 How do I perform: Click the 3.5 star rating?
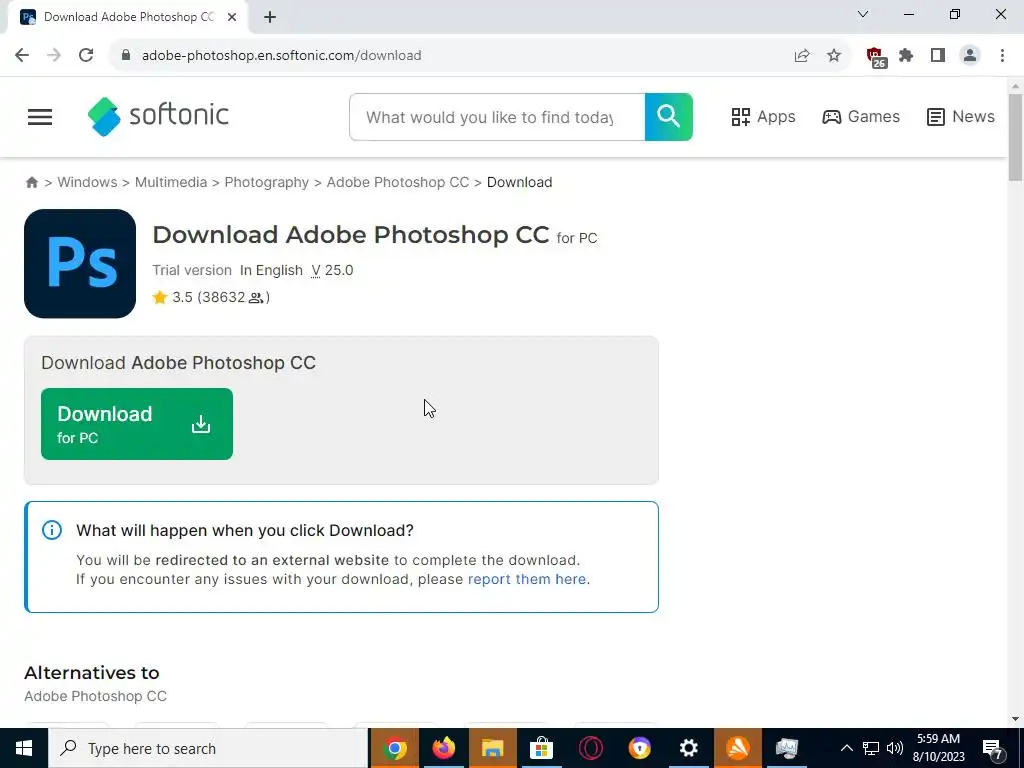211,297
